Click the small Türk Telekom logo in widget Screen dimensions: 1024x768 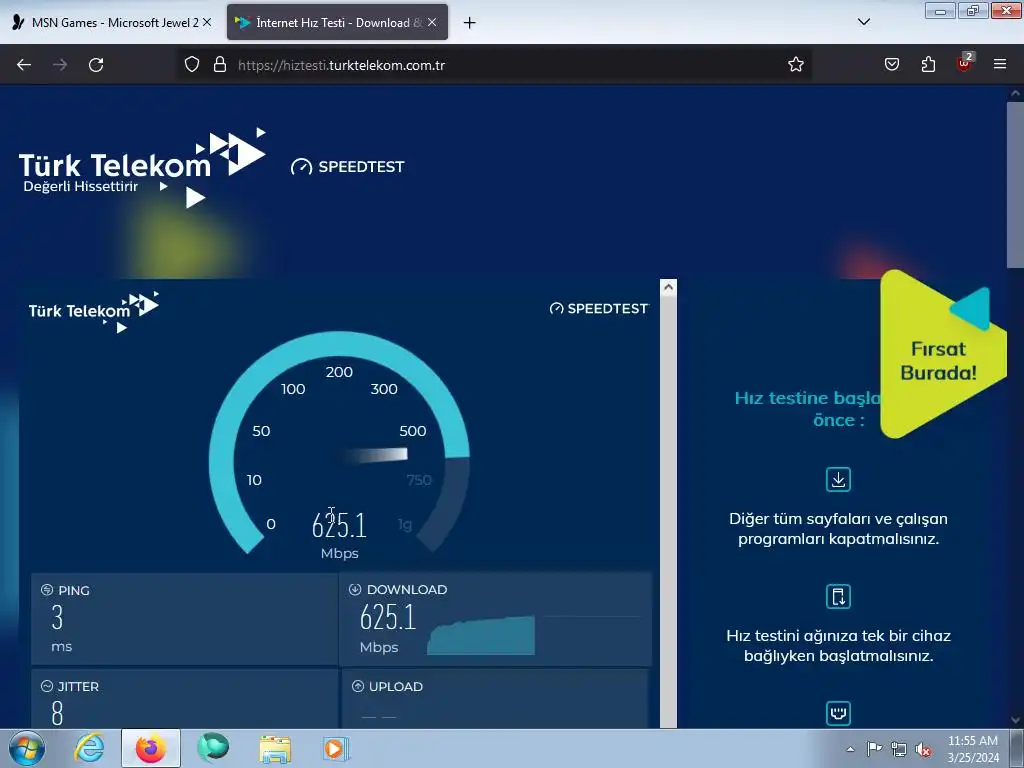click(93, 312)
